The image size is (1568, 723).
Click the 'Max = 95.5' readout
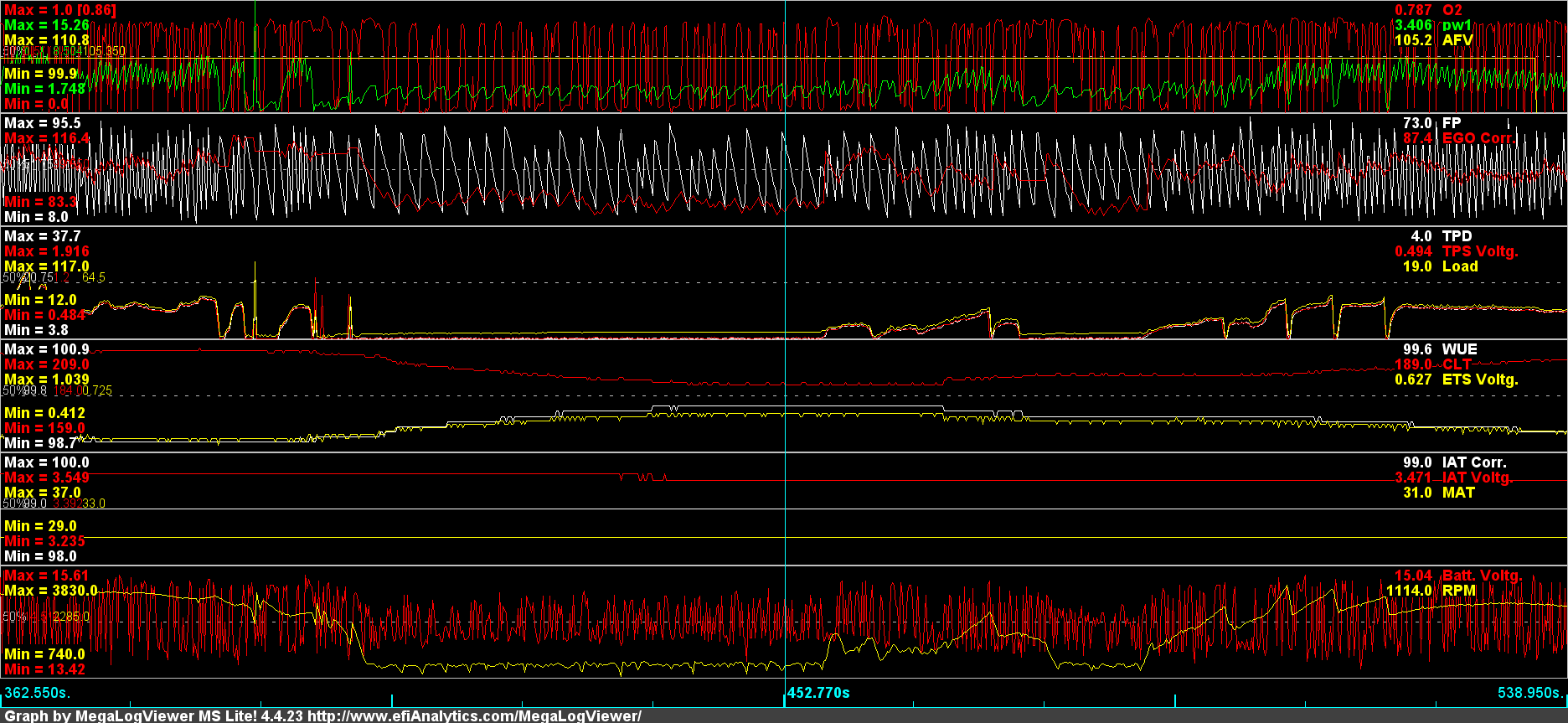coord(42,123)
